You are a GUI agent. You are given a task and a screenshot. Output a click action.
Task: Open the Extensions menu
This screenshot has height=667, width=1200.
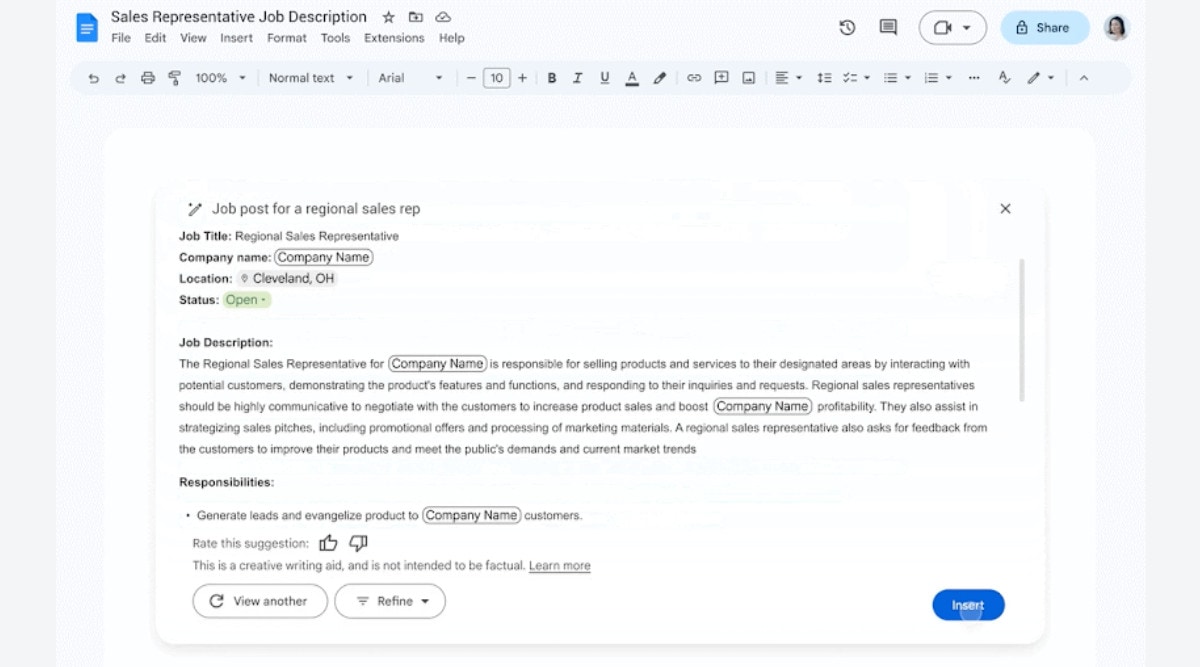[x=394, y=38]
